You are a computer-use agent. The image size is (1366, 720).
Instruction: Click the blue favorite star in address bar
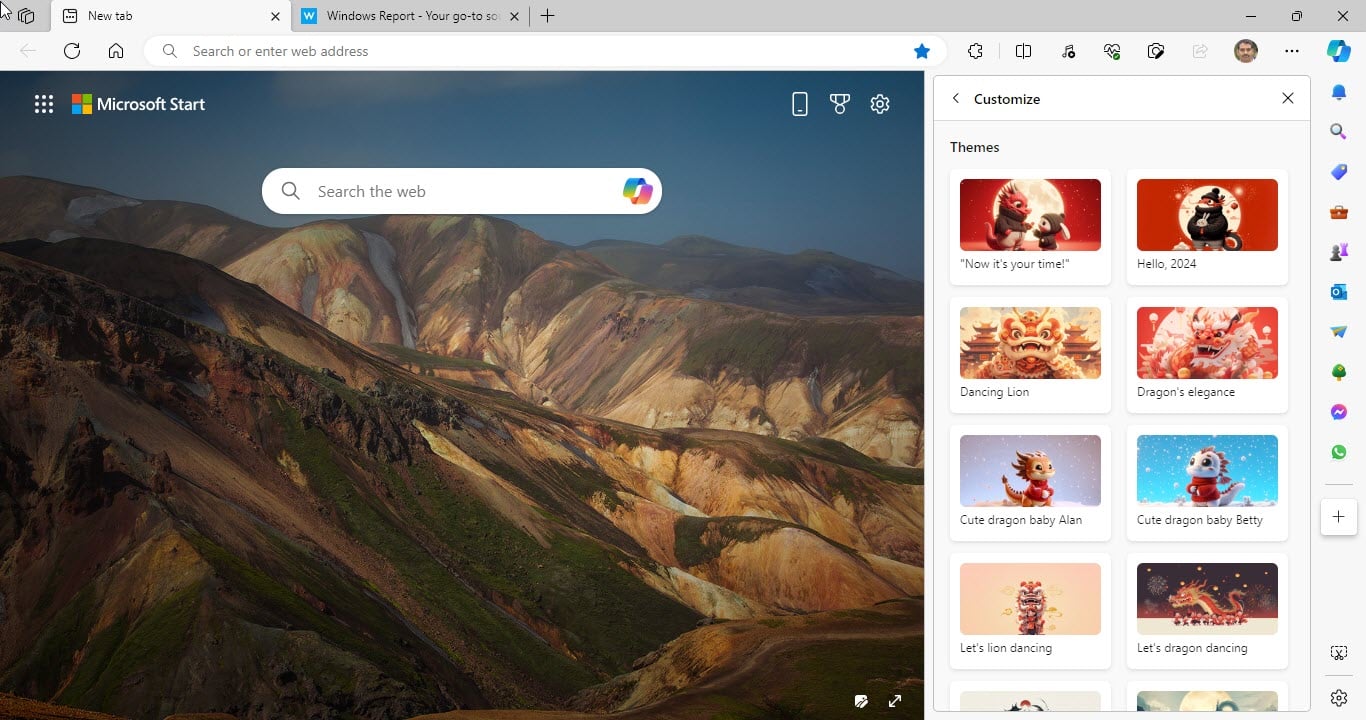pos(922,51)
